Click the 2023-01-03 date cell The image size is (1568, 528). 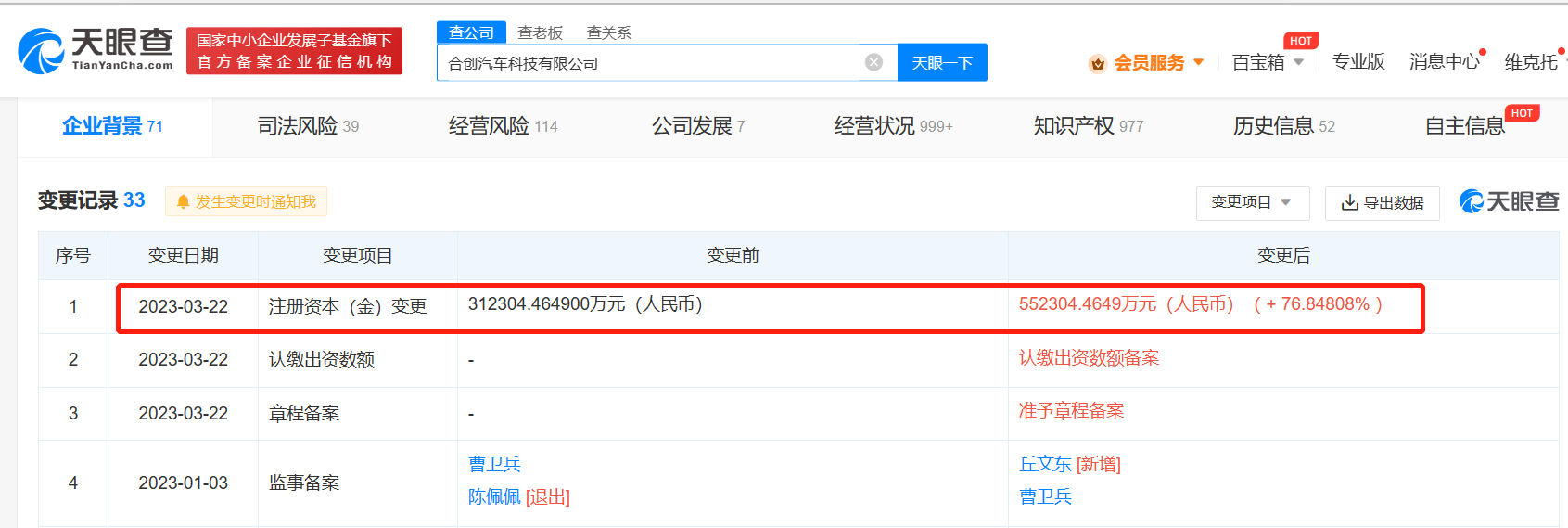click(184, 483)
